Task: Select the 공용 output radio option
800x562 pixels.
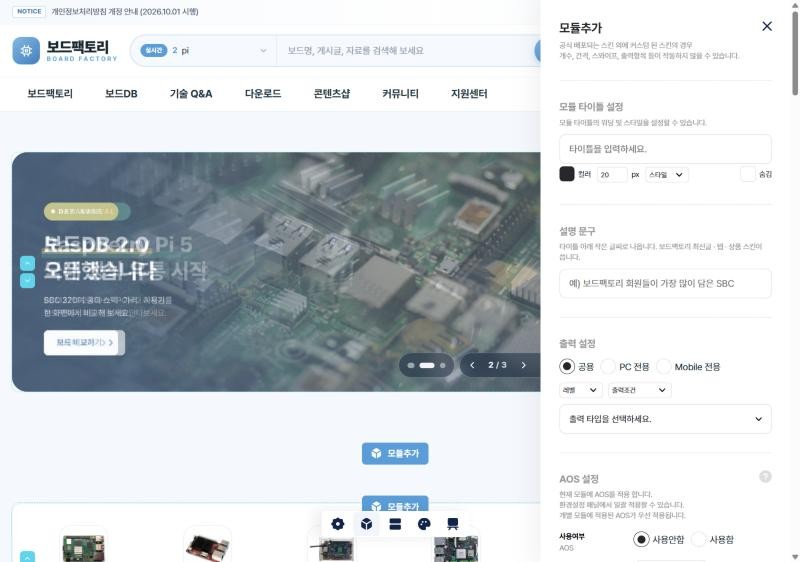Action: (567, 366)
